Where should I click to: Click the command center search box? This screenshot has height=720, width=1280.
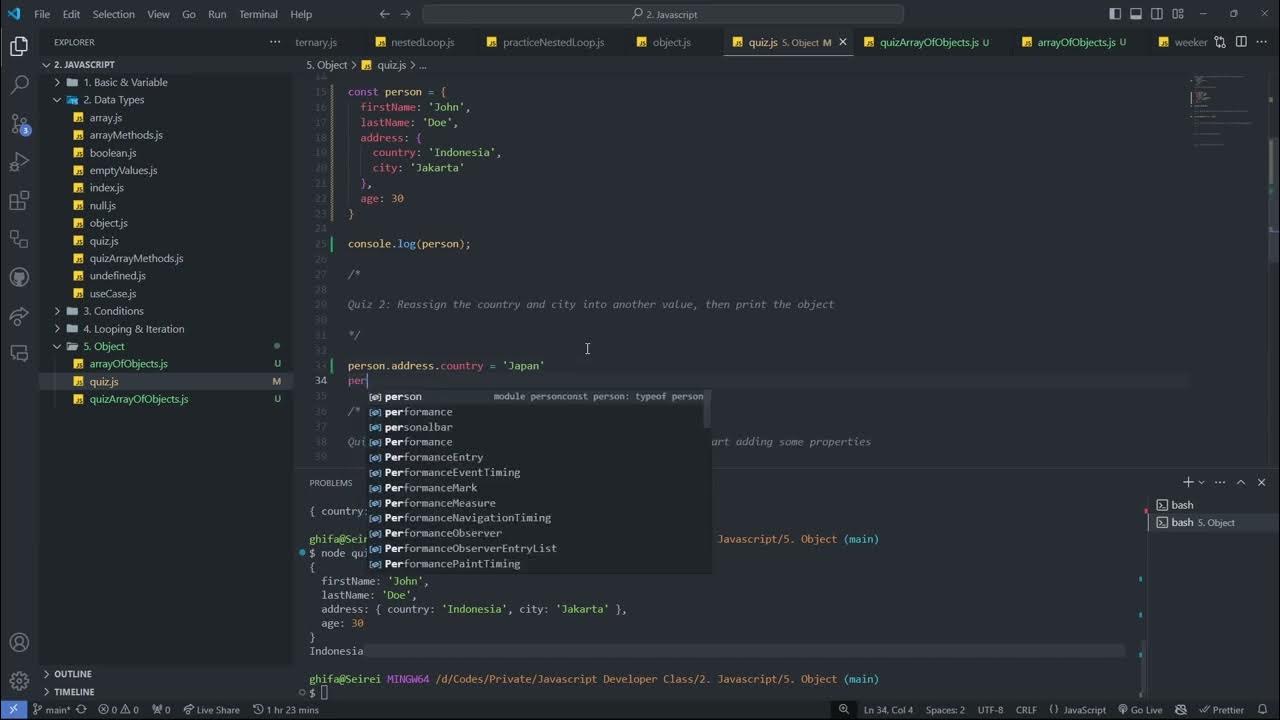pyautogui.click(x=663, y=14)
